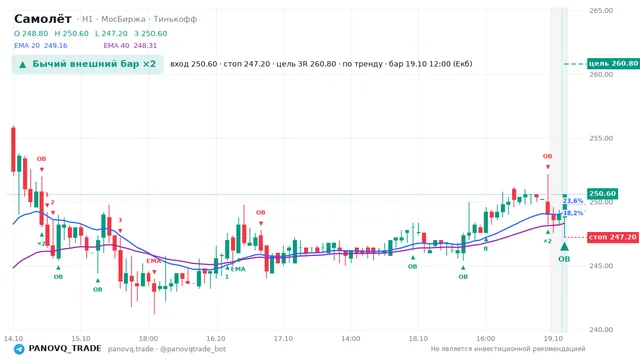Click the 'Бычий внешний бар ×2' badge

point(88,64)
